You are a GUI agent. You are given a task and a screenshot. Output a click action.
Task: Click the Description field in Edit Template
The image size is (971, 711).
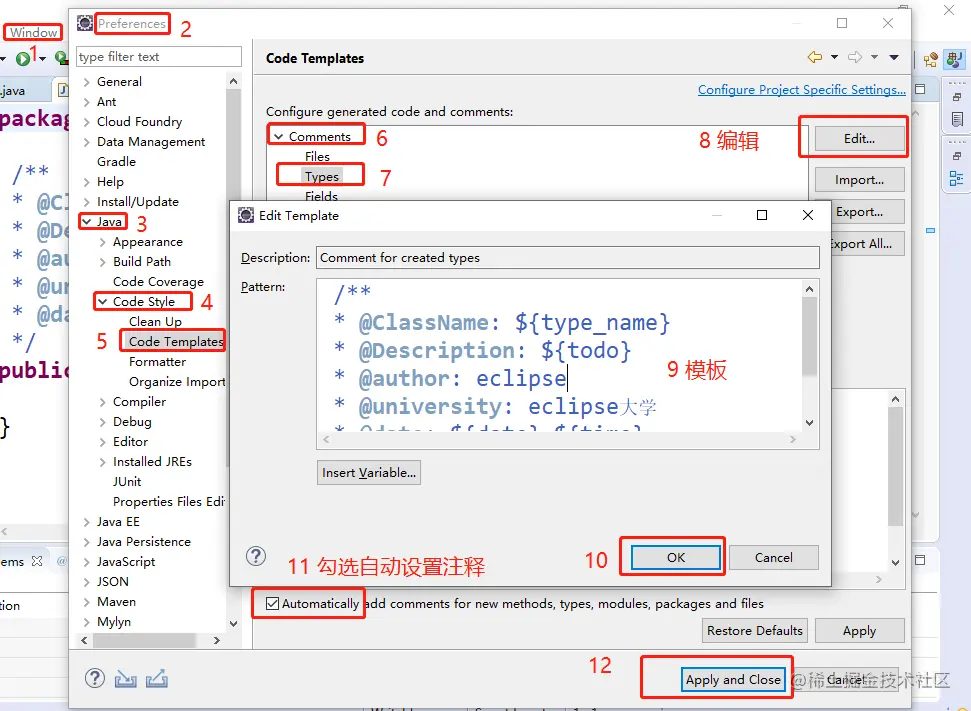[x=568, y=258]
